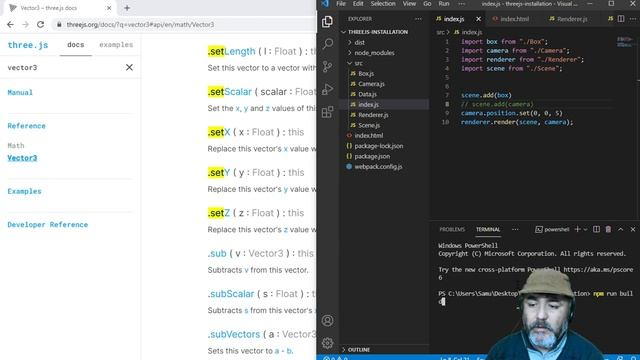640x360 pixels.
Task: Go back in the browser
Action: pyautogui.click(x=10, y=24)
